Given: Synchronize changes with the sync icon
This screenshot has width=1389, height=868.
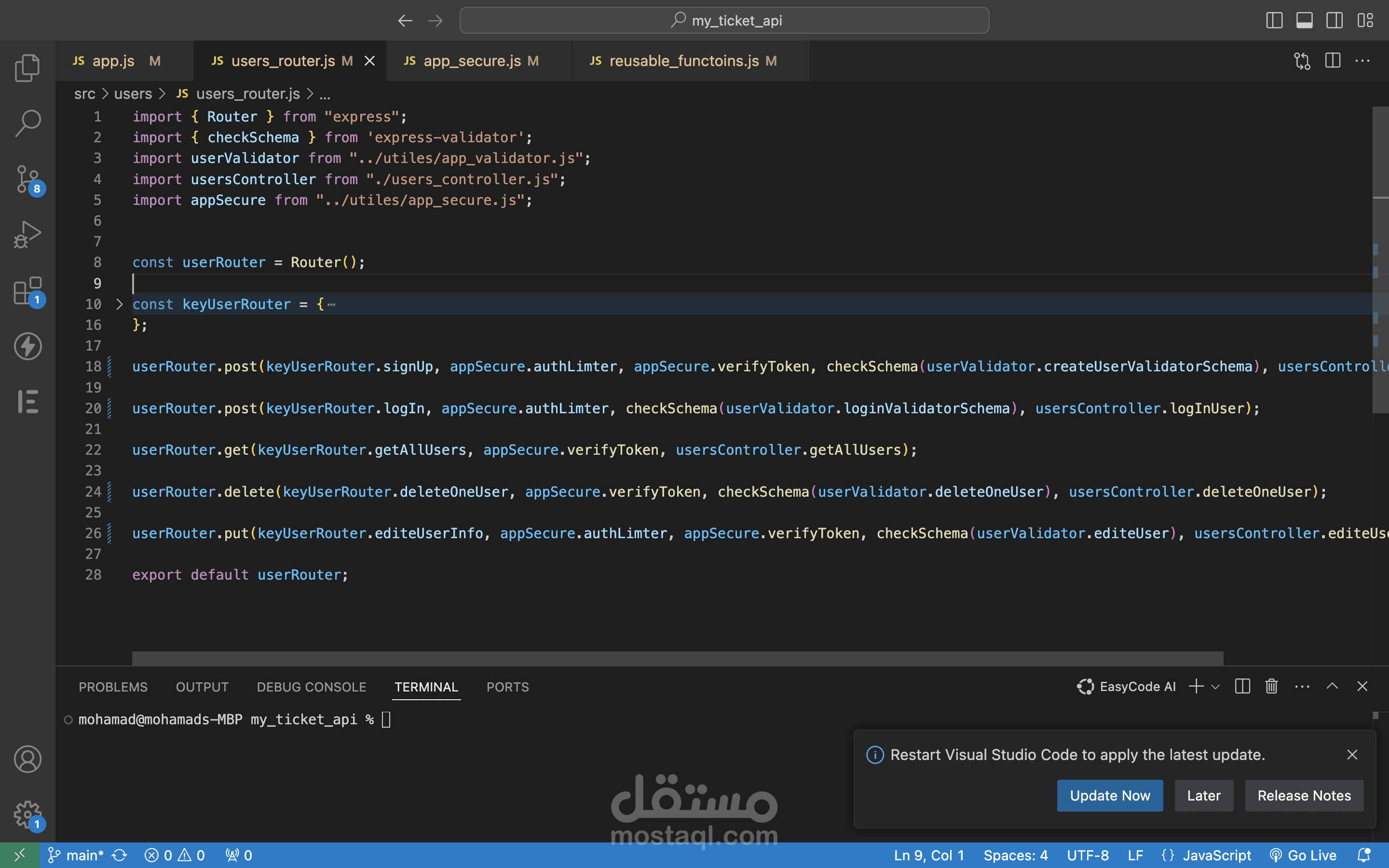Looking at the screenshot, I should (120, 855).
